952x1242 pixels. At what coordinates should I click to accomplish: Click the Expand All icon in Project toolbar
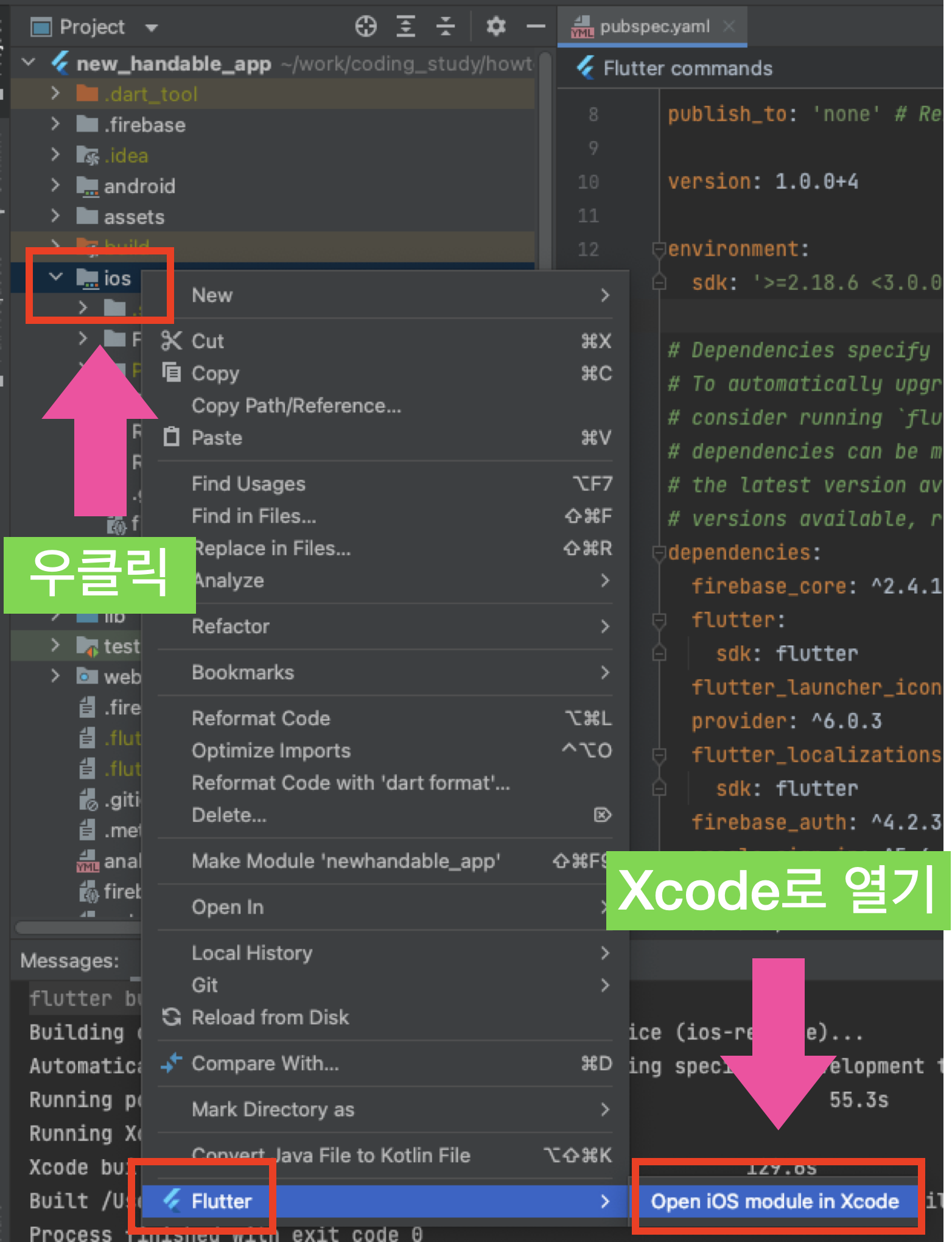click(406, 27)
